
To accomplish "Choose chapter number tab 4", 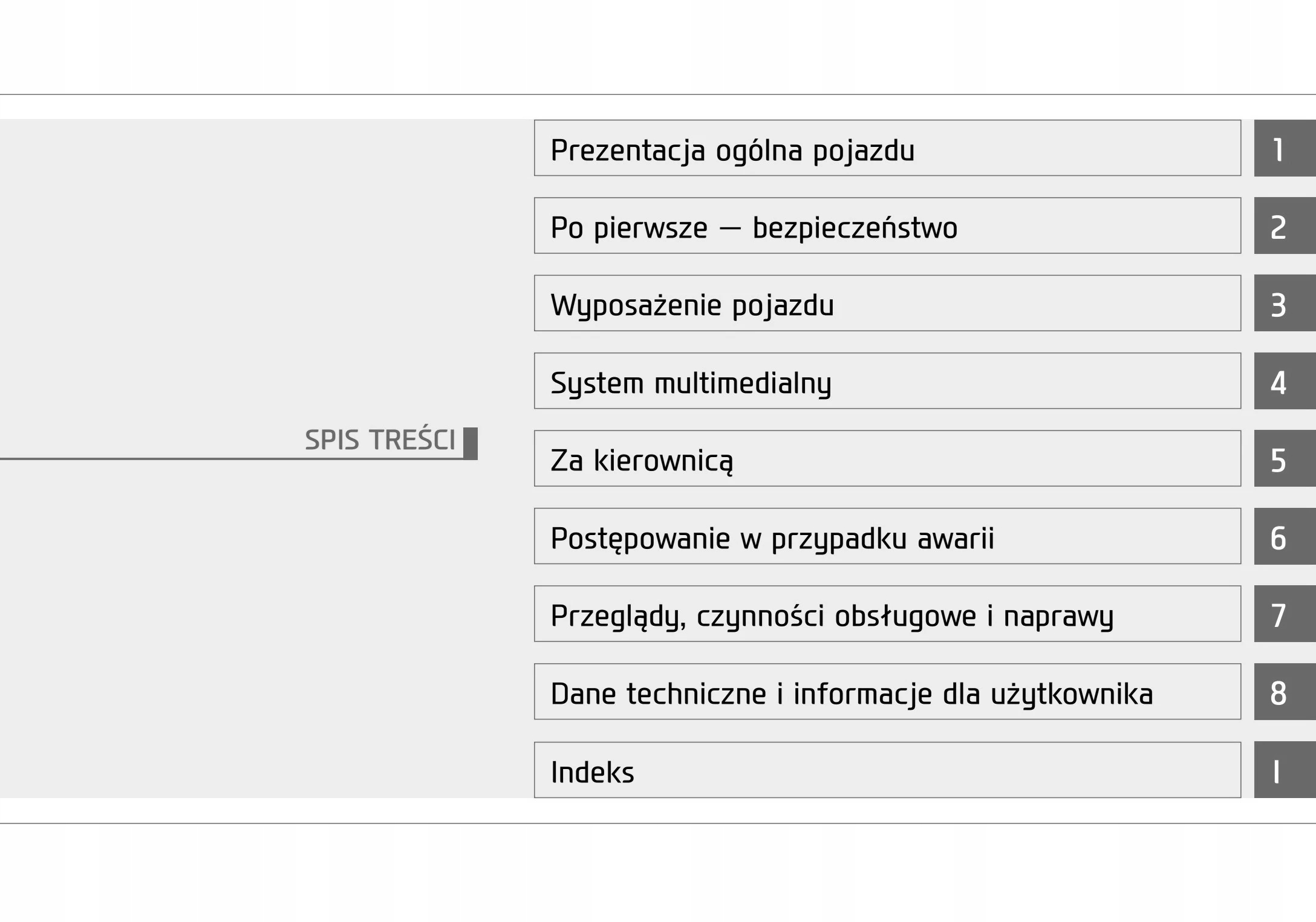I will click(1284, 381).
